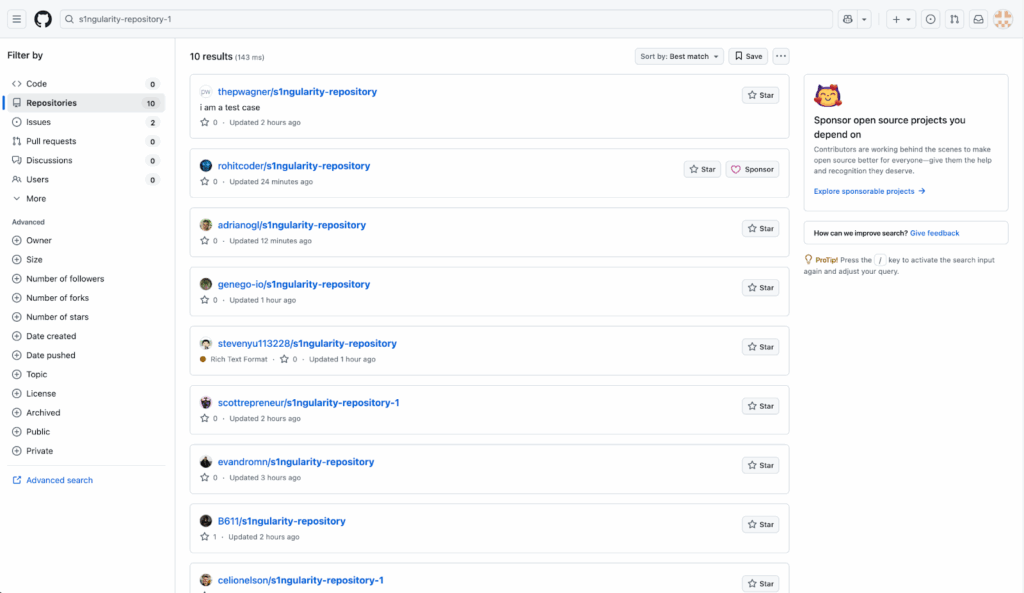
Task: Star scottrepreneur's repository
Action: click(x=761, y=406)
